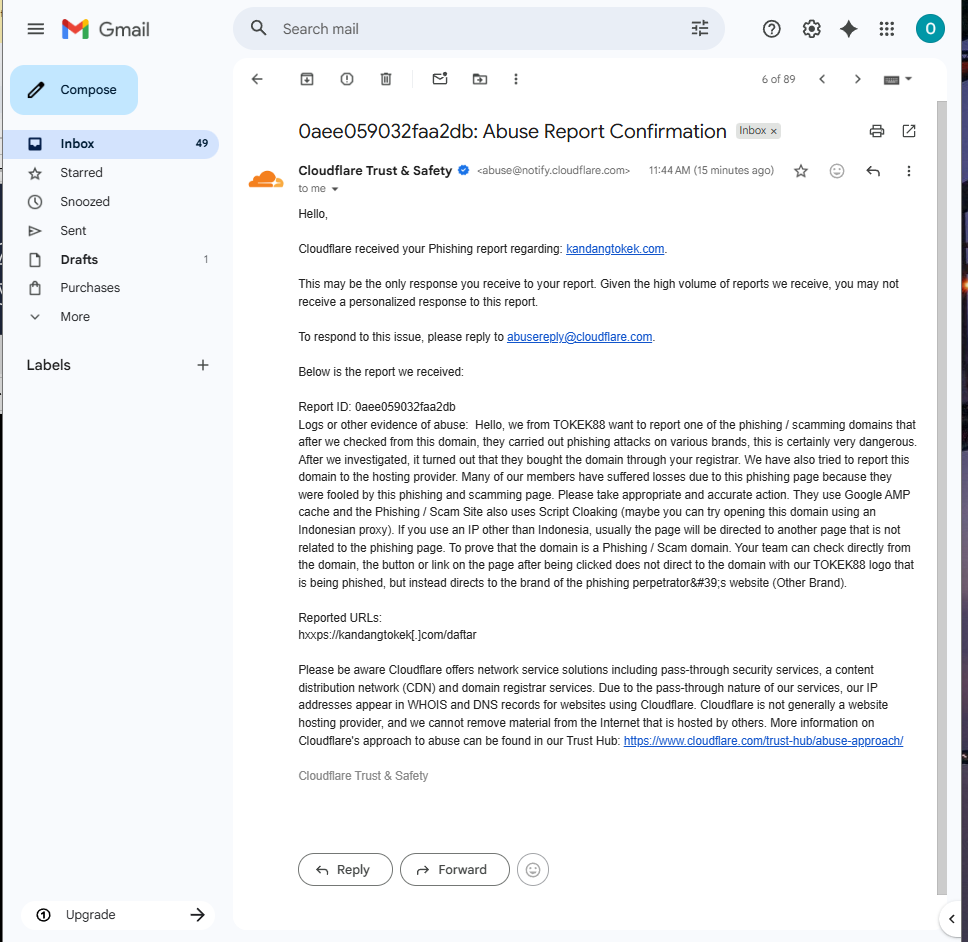This screenshot has width=968, height=942.
Task: Open the Sent folder
Action: coord(111,231)
